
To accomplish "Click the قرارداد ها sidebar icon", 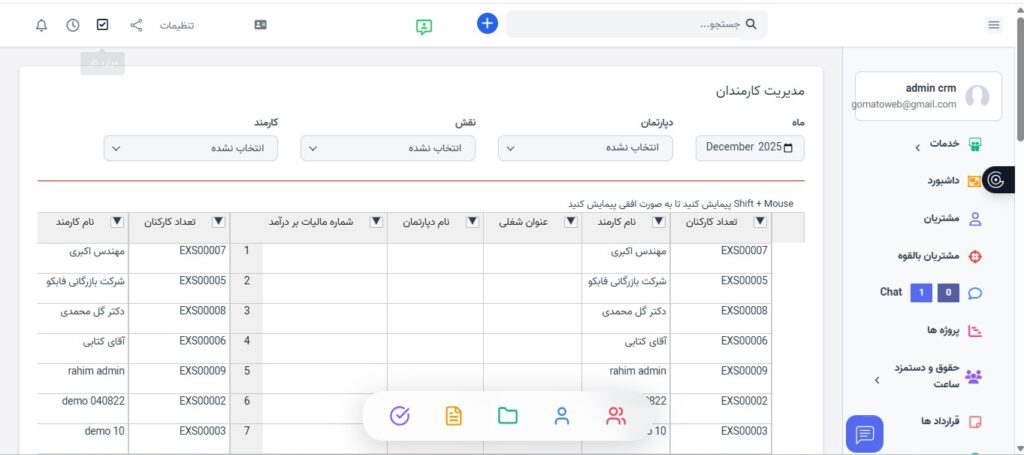I will pos(975,421).
